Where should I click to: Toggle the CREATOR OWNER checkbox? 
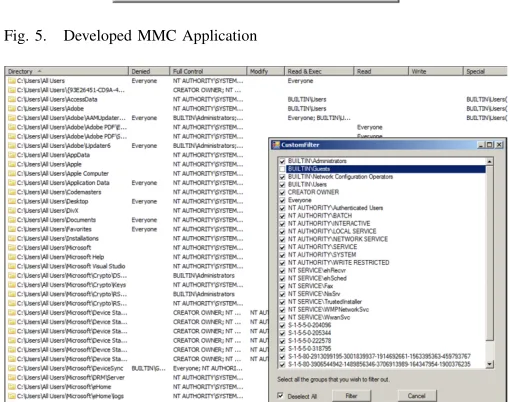coord(282,193)
